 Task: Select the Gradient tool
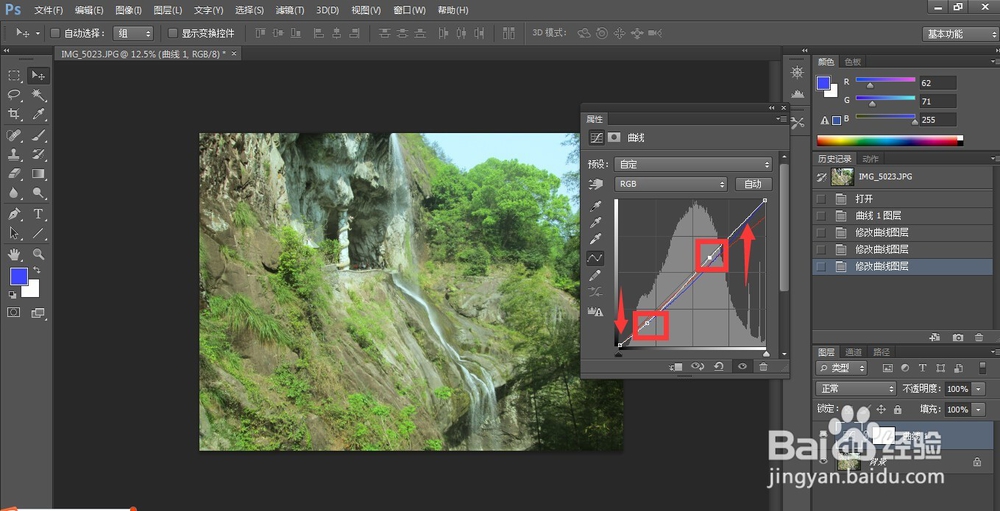[x=38, y=174]
